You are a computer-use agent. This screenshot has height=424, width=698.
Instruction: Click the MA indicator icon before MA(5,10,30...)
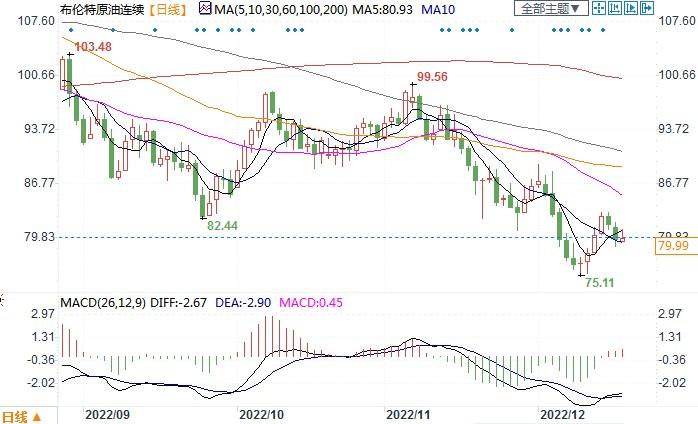click(204, 9)
